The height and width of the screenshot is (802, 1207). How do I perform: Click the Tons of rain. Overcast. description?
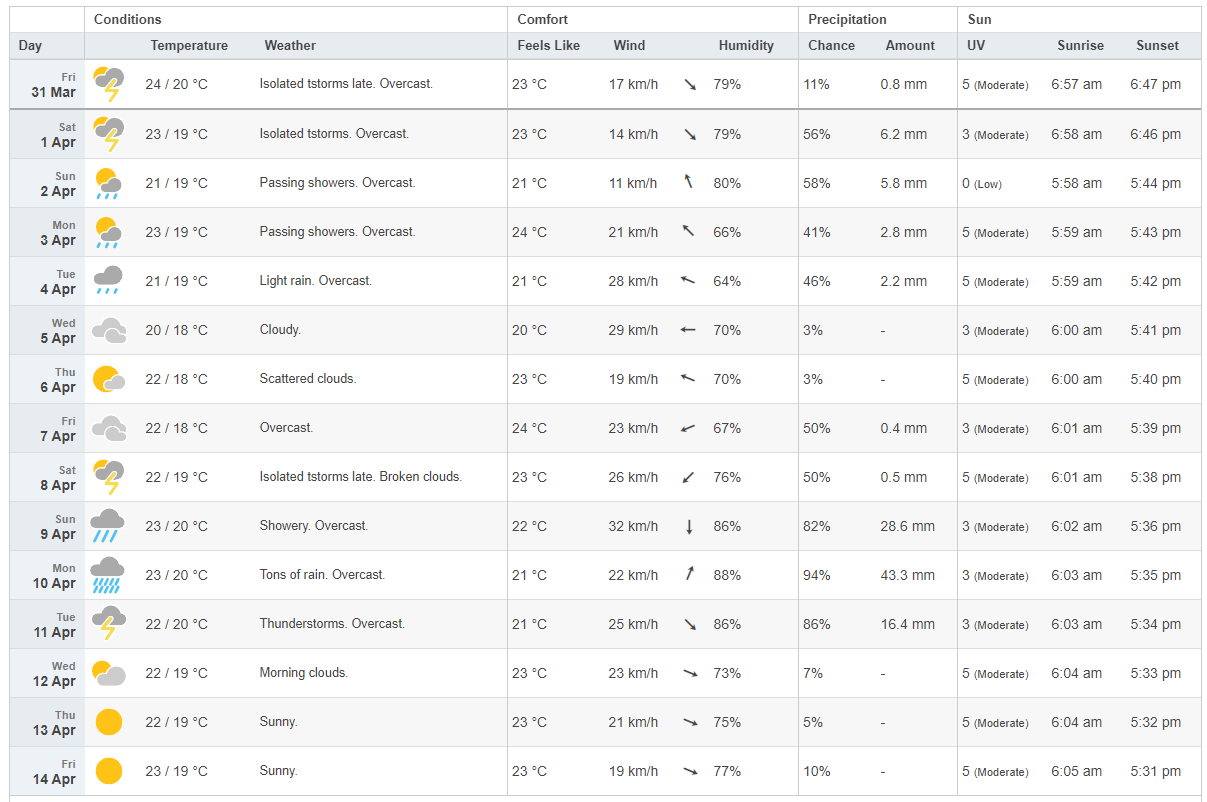point(322,575)
